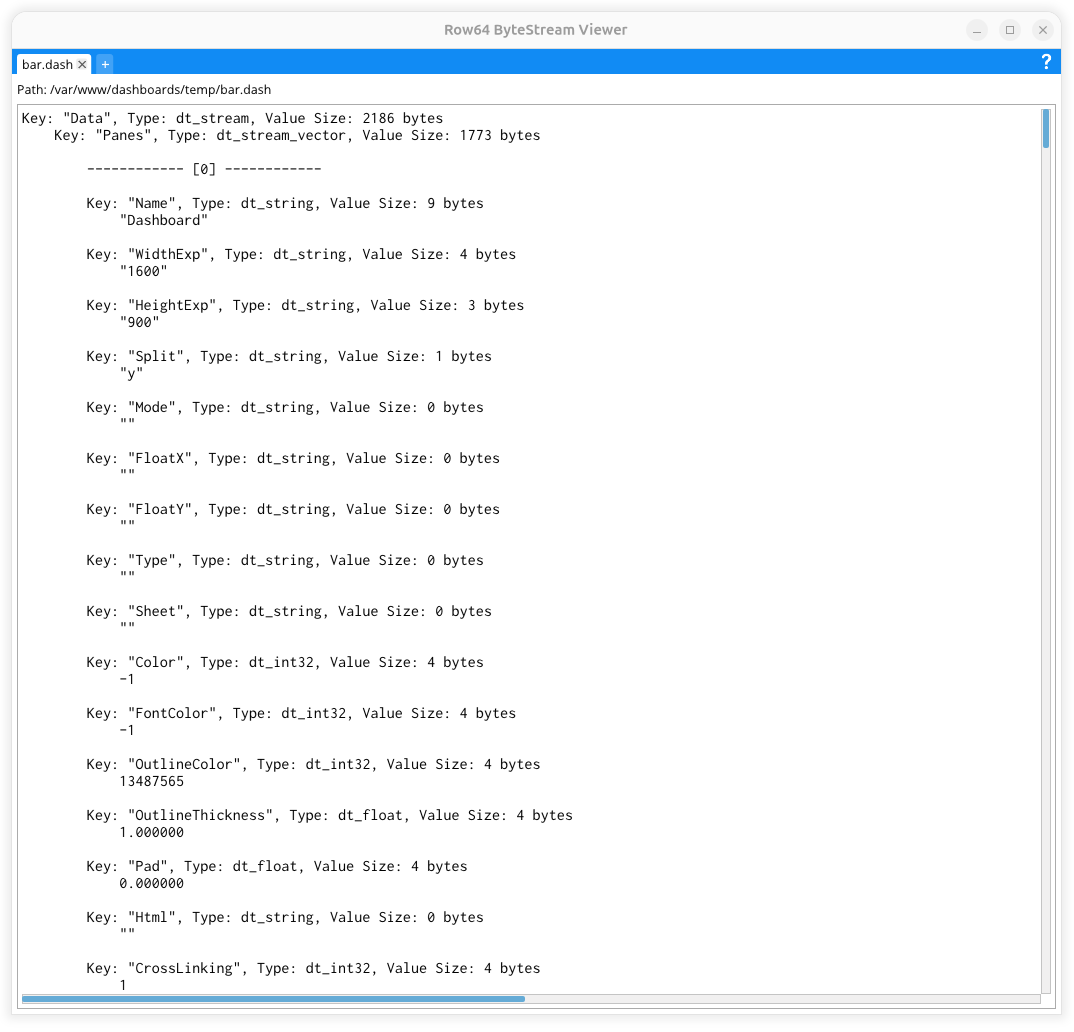Click the Key "OutlineColor" line
The image size is (1074, 1032).
[313, 765]
